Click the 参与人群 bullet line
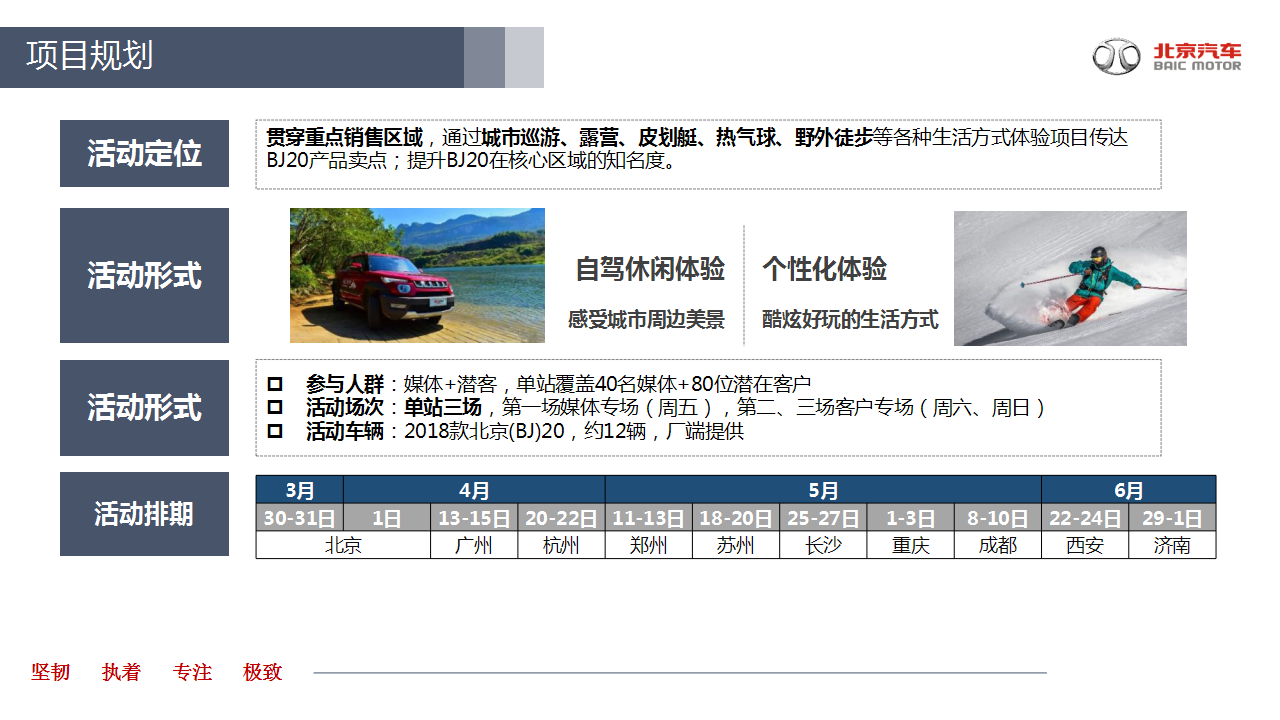 click(x=558, y=384)
